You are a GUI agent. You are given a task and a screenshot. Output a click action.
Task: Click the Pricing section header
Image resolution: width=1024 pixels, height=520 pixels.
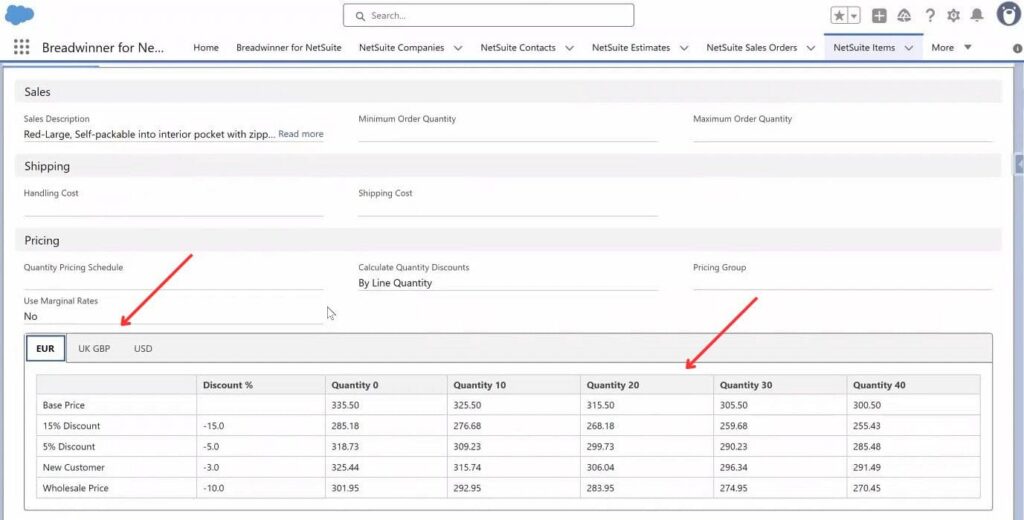[x=508, y=240]
